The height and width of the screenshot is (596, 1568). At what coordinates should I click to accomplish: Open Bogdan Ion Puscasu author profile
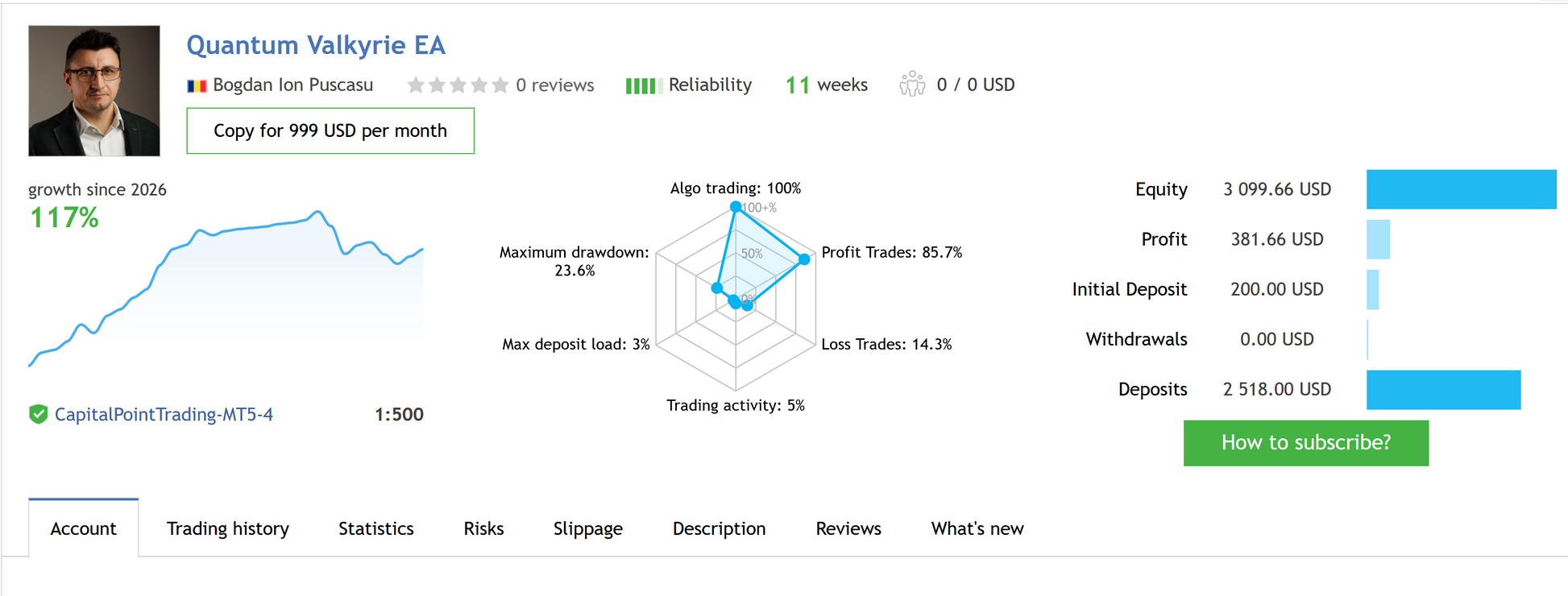(x=292, y=85)
